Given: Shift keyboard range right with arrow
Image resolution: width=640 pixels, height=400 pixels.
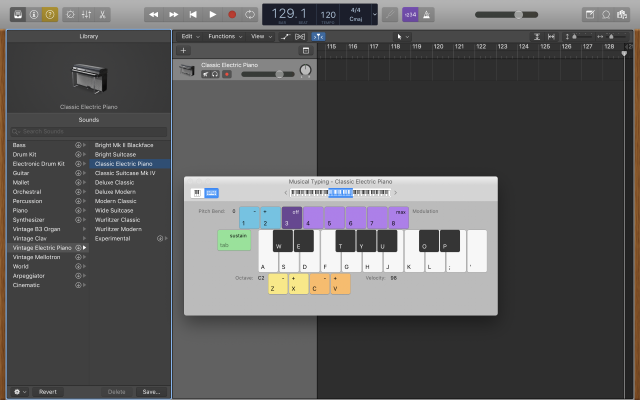Looking at the screenshot, I should [395, 193].
